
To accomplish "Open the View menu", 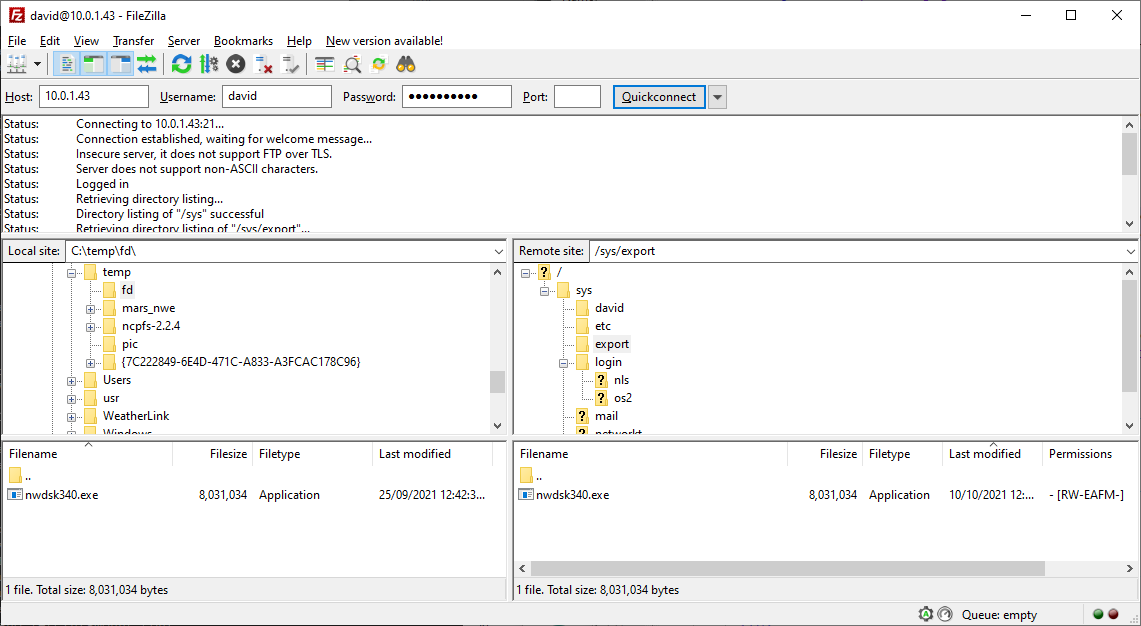I will pos(87,41).
